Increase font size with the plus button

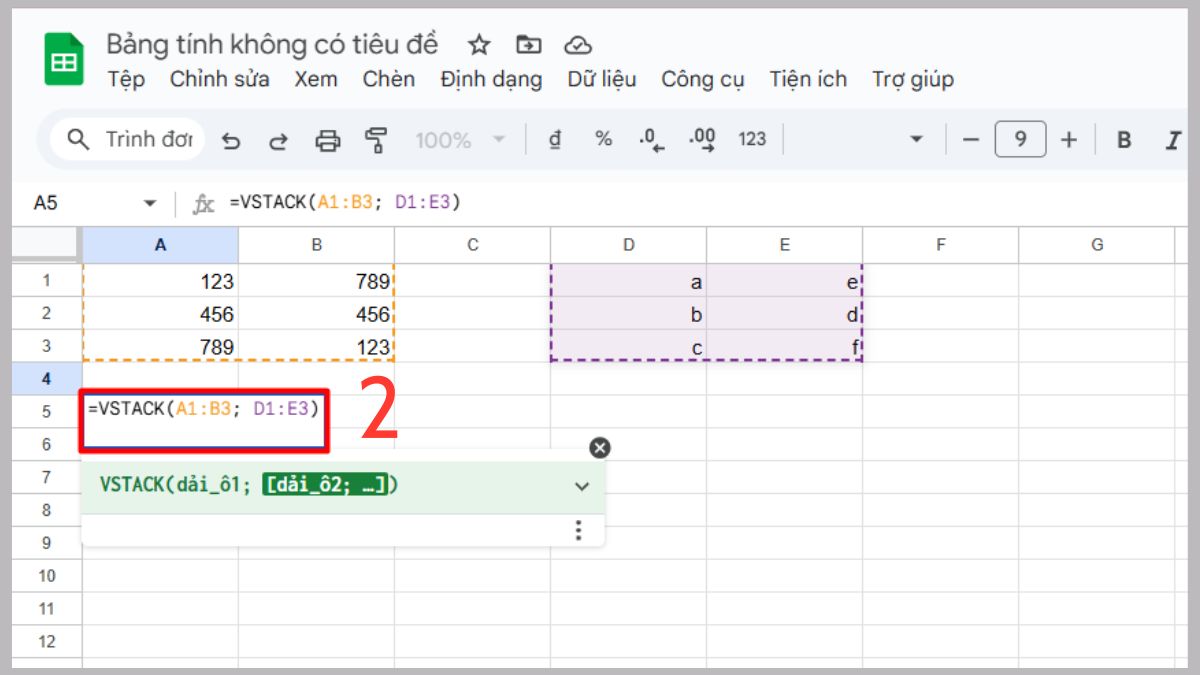1069,140
